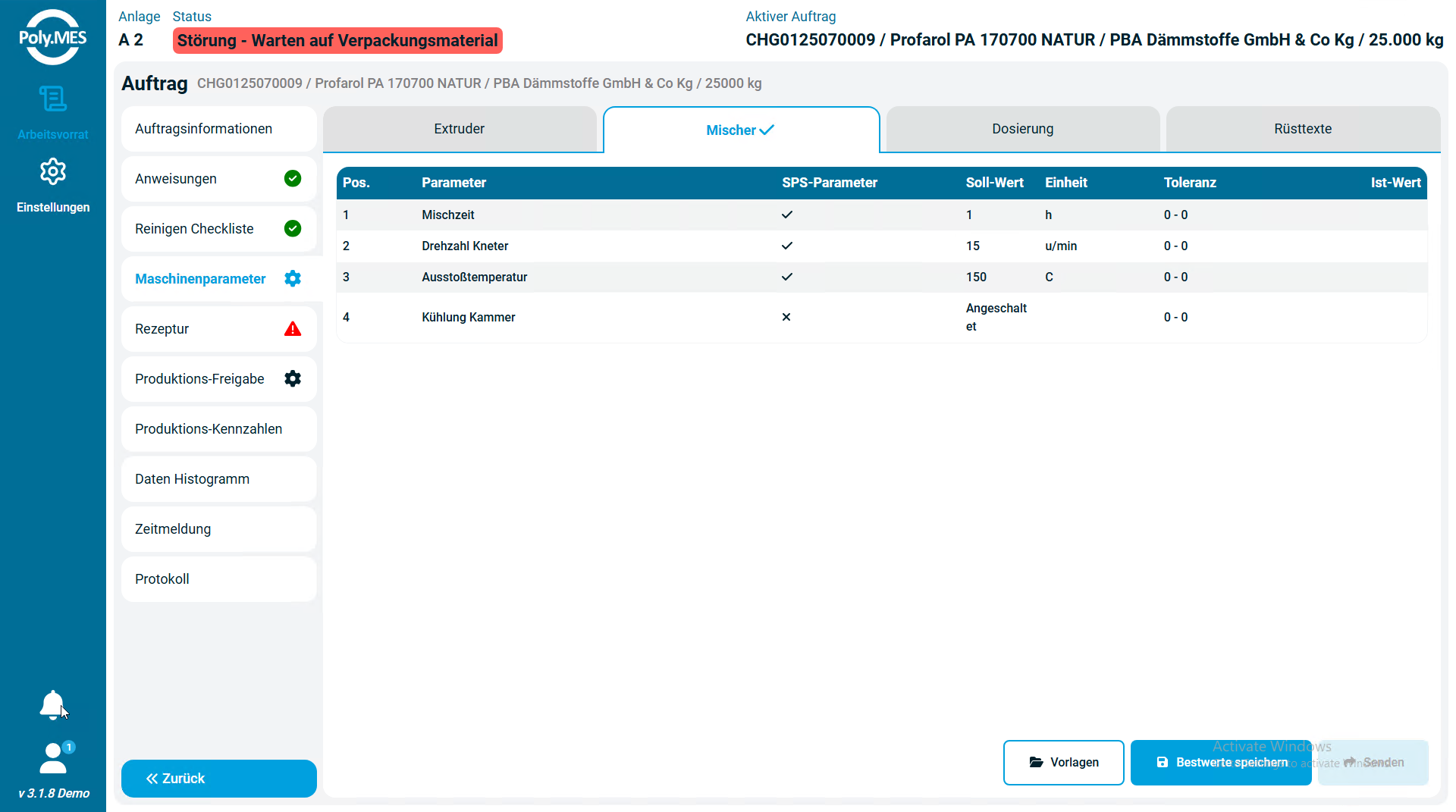Click the Anlage A 2 label
The height and width of the screenshot is (812, 1456).
[131, 40]
